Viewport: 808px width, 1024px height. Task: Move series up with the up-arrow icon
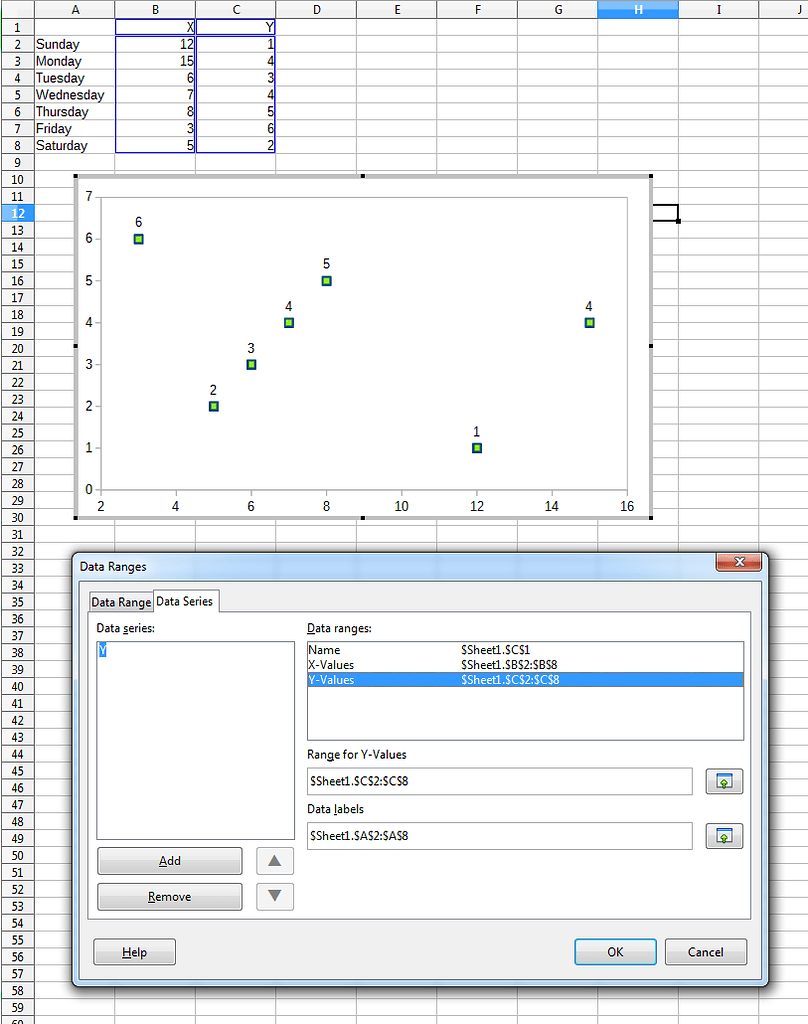(x=274, y=861)
